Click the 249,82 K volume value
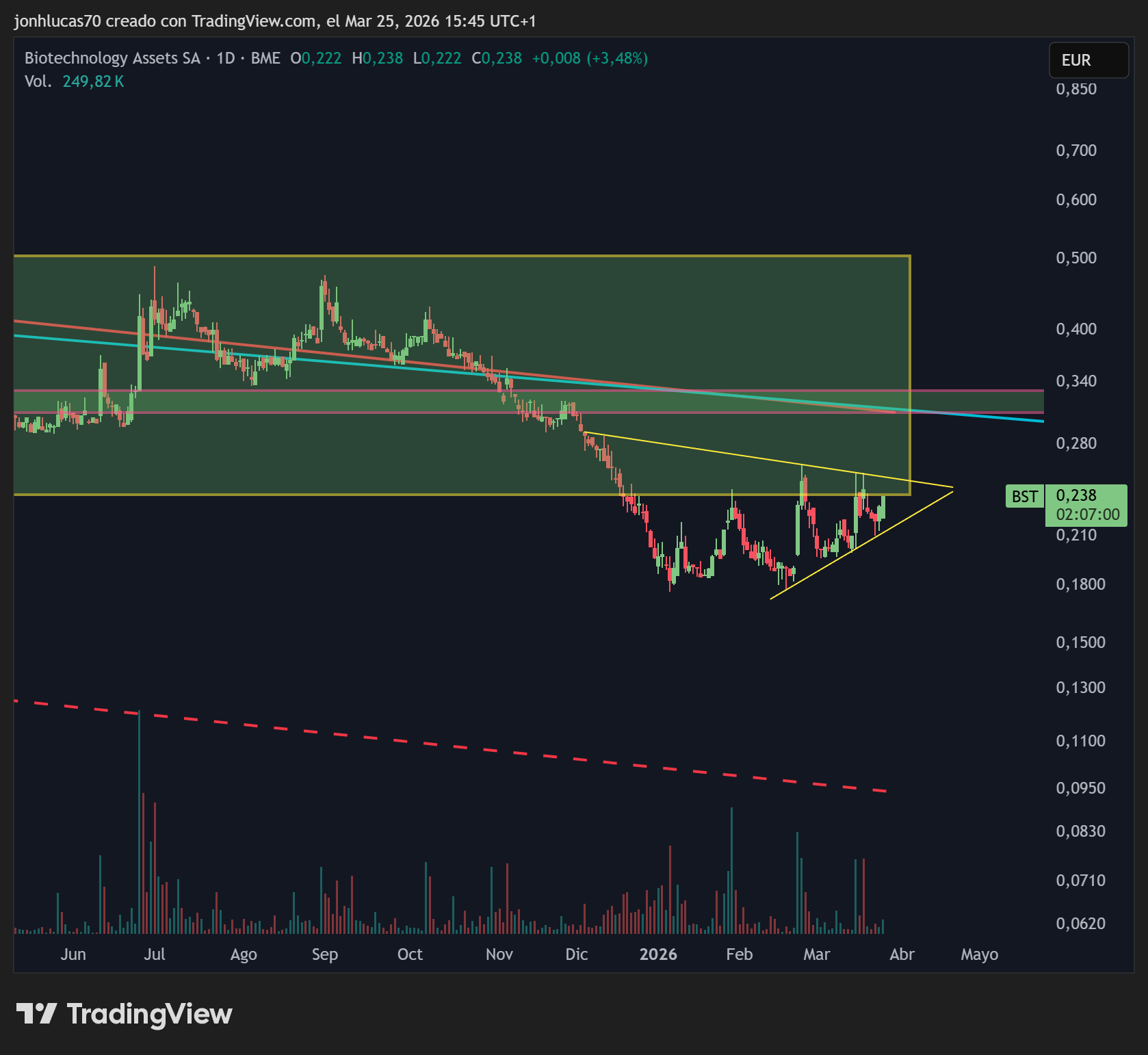 click(93, 81)
